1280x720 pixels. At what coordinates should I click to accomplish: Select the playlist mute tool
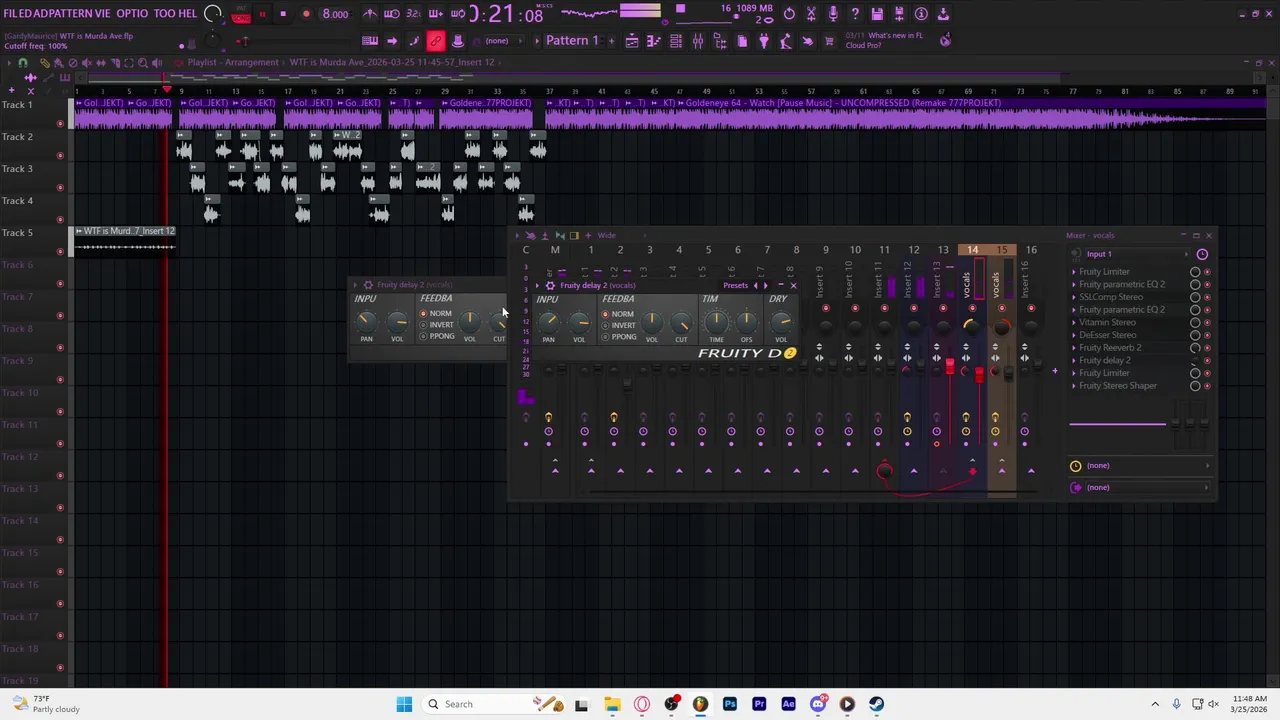[87, 63]
